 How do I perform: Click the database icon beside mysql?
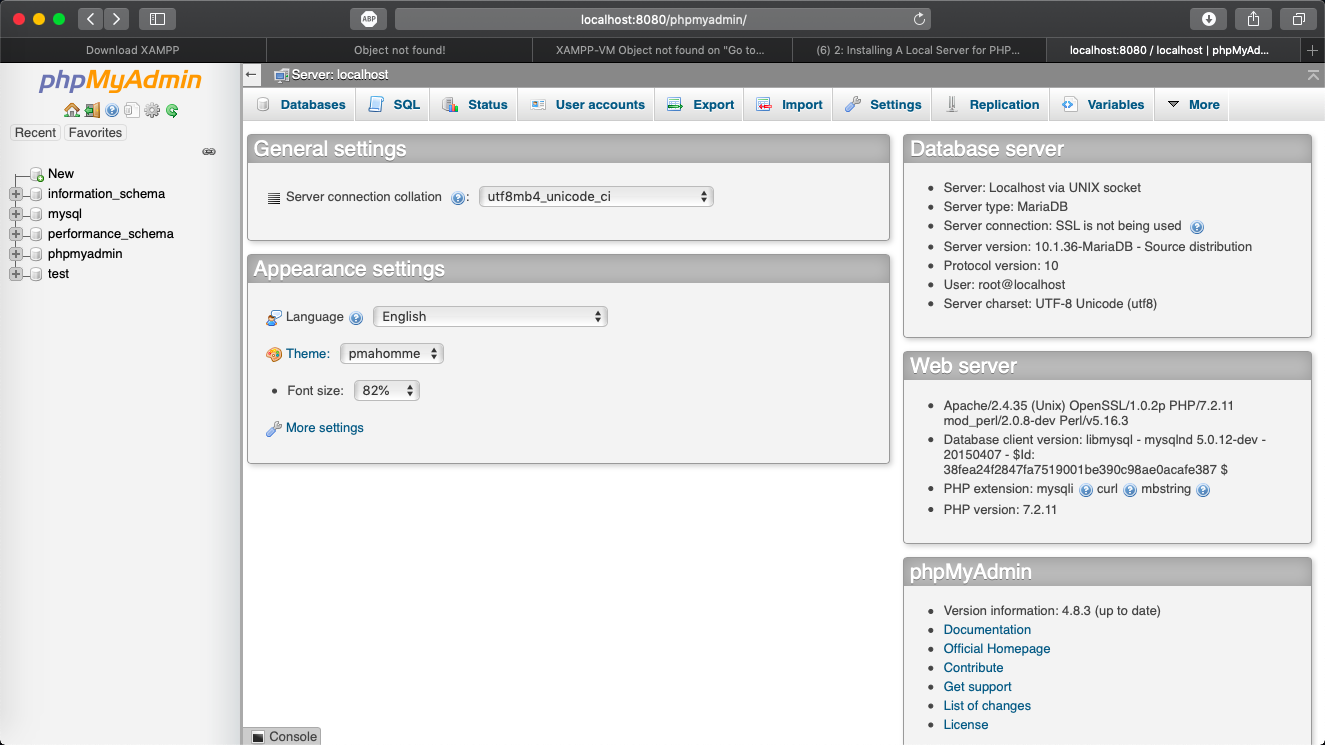pyautogui.click(x=36, y=214)
